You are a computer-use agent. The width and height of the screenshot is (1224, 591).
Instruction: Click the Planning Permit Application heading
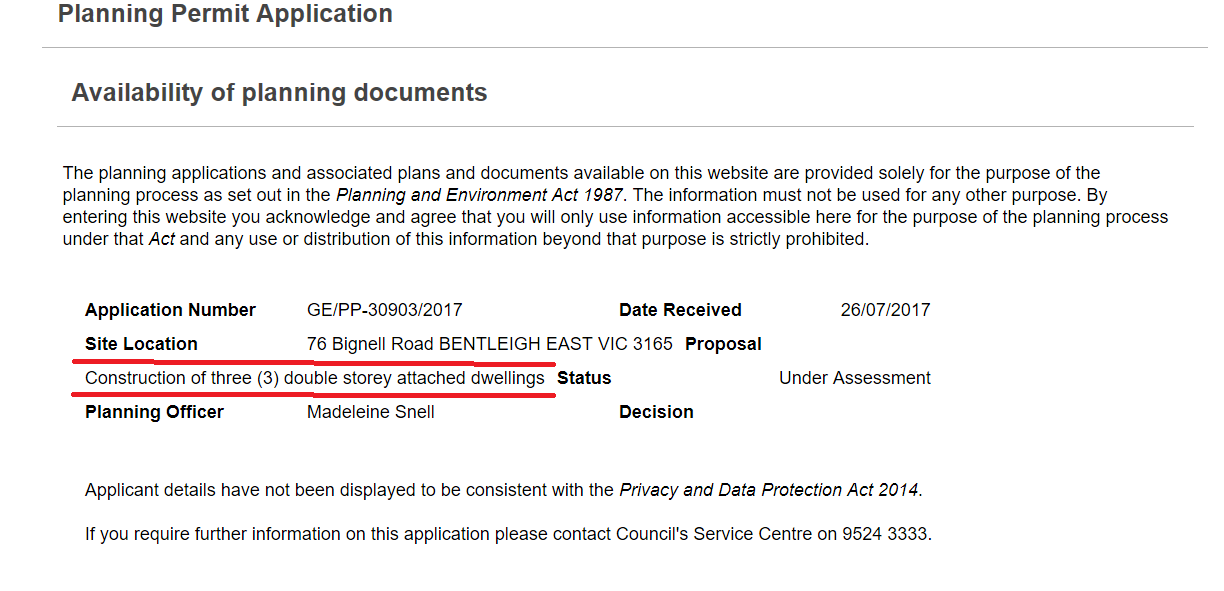point(225,14)
